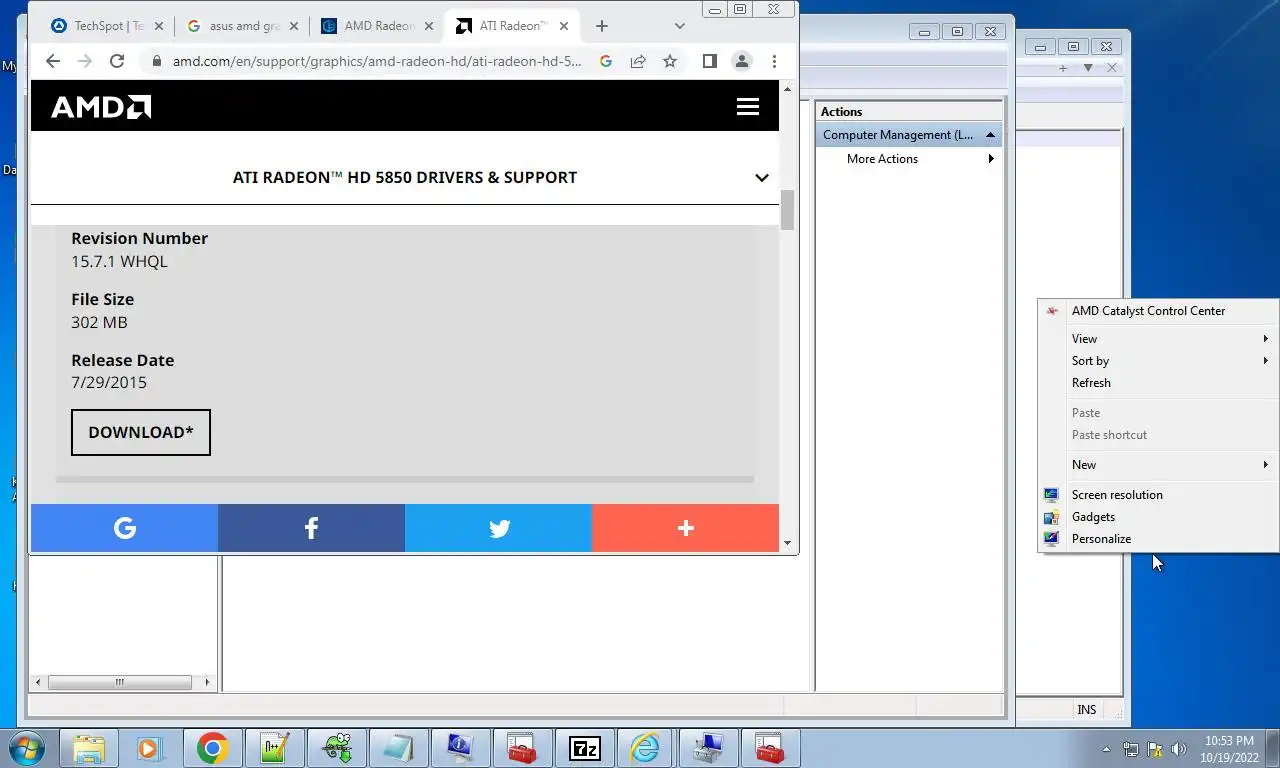This screenshot has height=768, width=1280.
Task: Open Chrome from the taskbar
Action: click(212, 748)
